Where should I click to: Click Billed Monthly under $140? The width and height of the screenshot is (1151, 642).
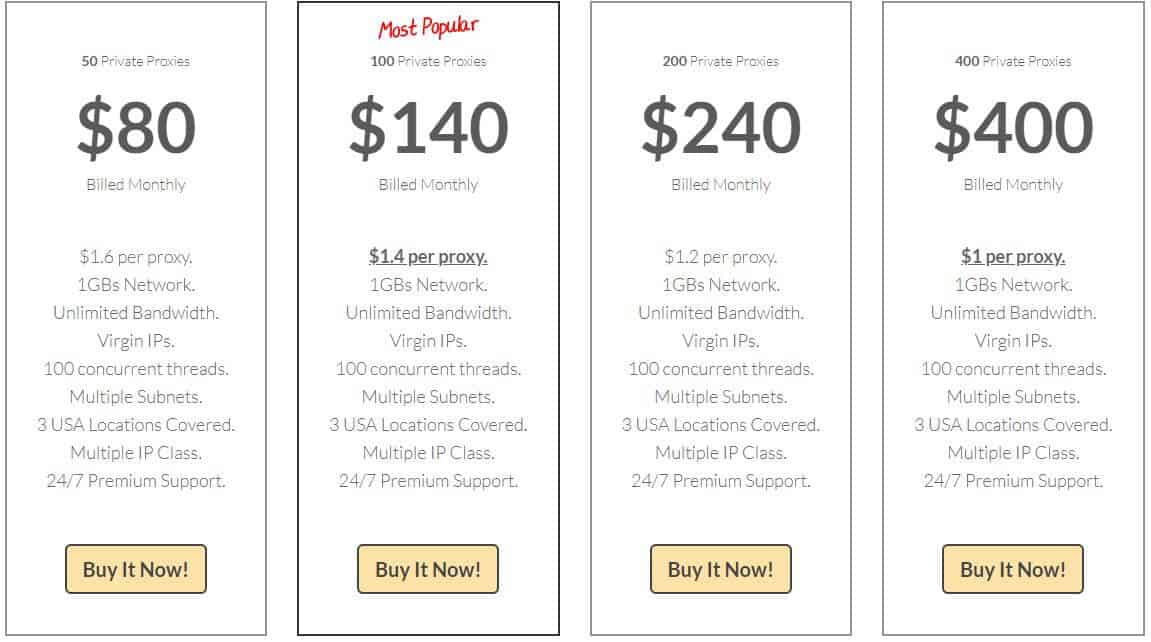428,185
